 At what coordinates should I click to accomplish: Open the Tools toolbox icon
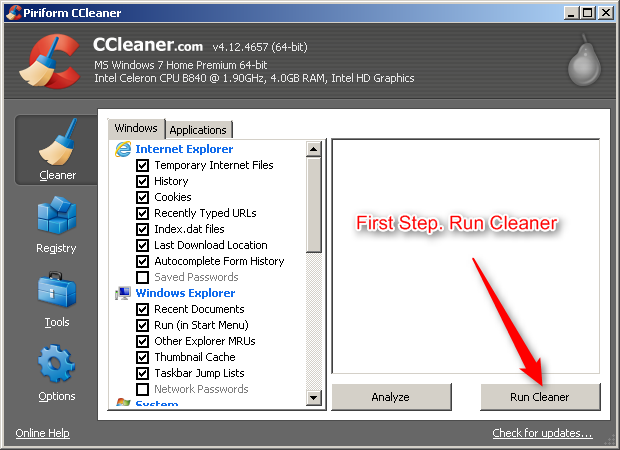click(57, 289)
